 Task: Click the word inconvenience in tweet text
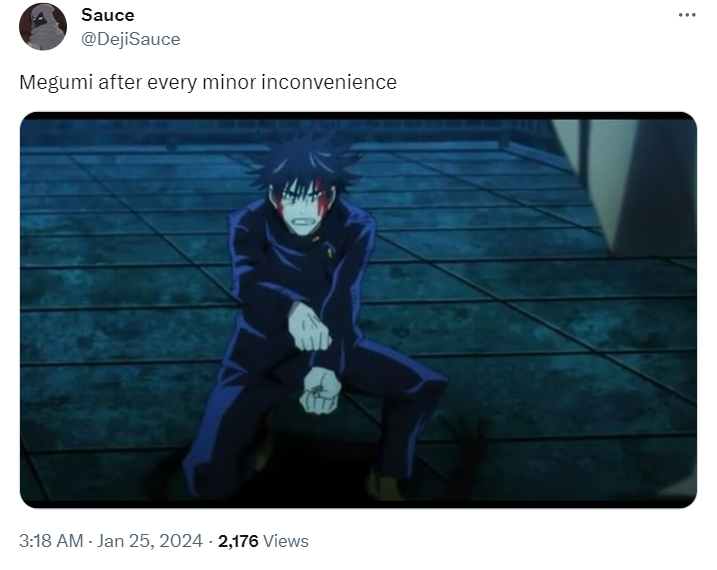[x=329, y=82]
